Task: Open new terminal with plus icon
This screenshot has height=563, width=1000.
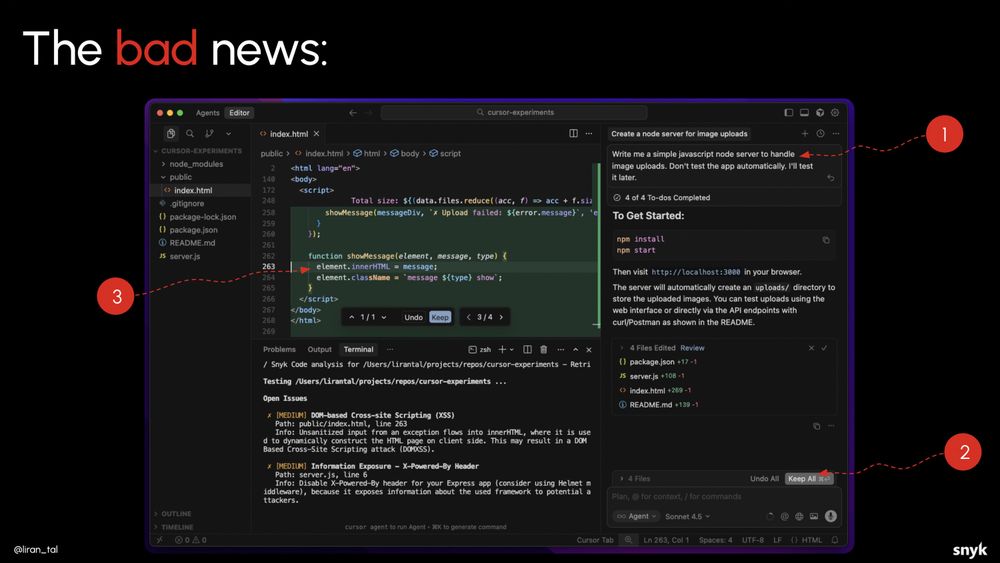Action: (503, 349)
